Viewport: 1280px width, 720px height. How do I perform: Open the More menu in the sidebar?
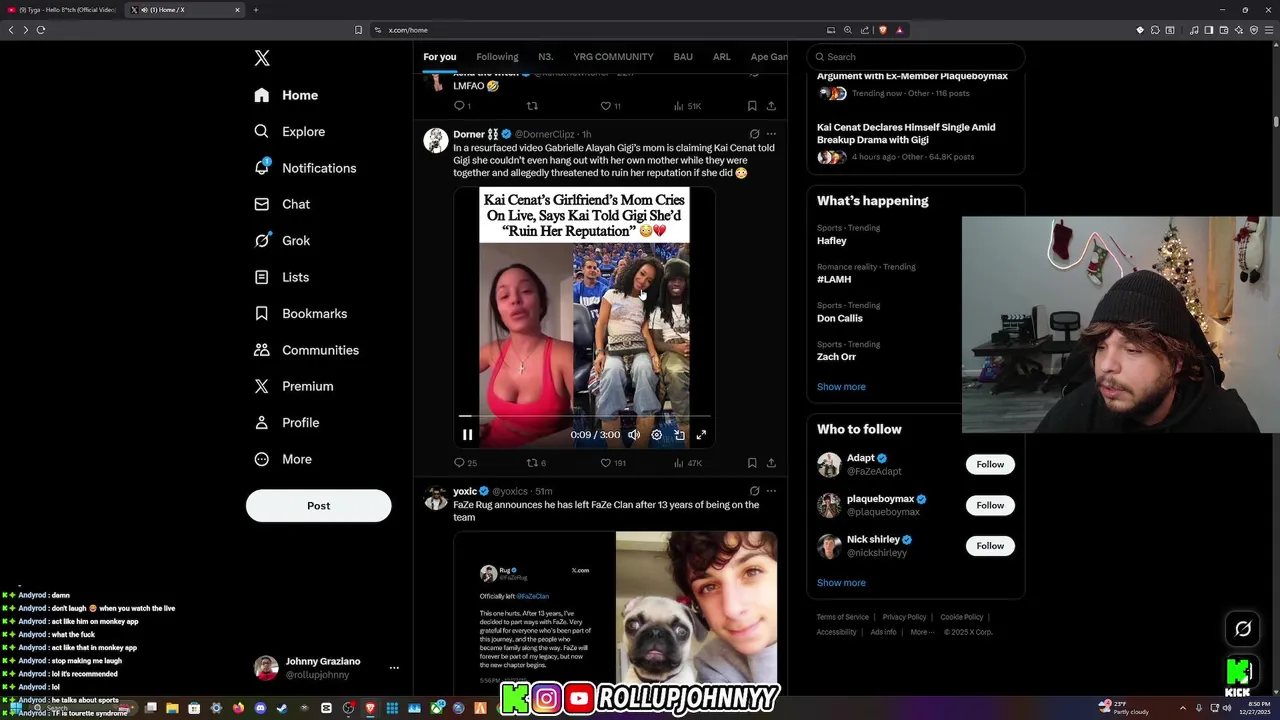[x=283, y=459]
